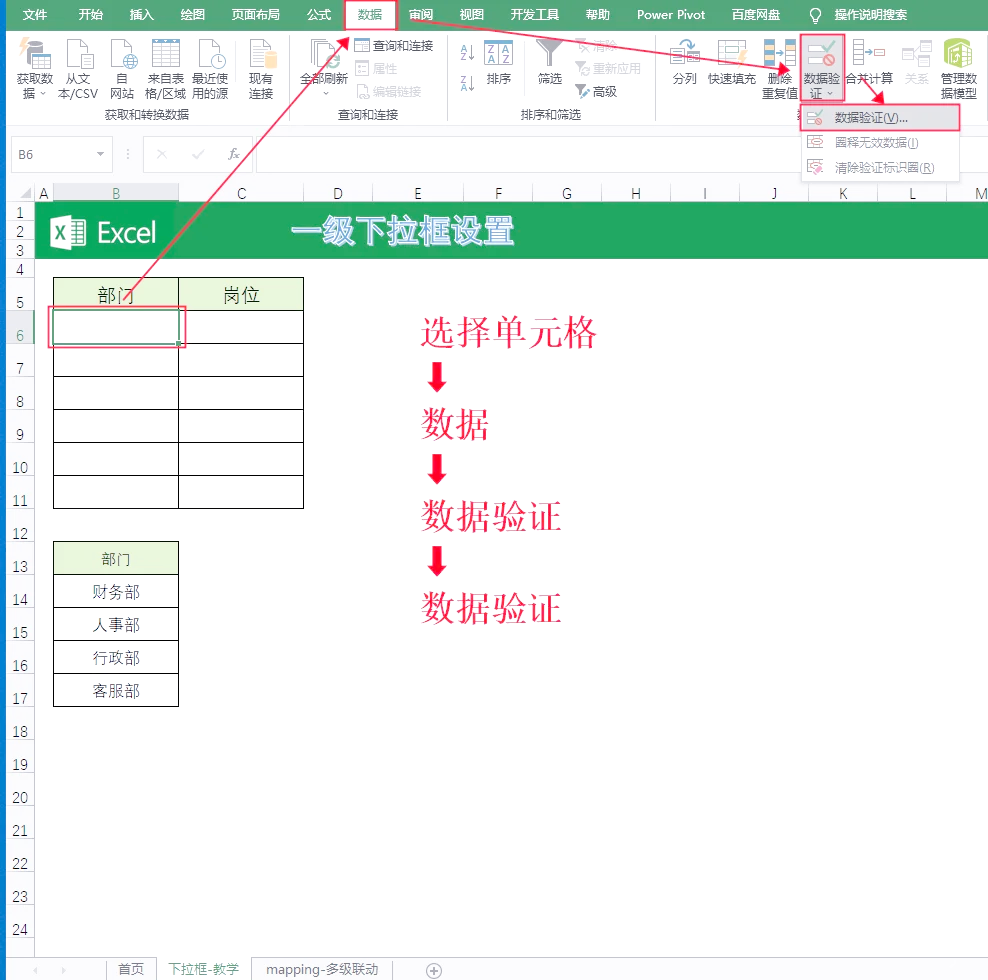Click the 从文本/CSV import icon
988x980 pixels.
coord(79,54)
